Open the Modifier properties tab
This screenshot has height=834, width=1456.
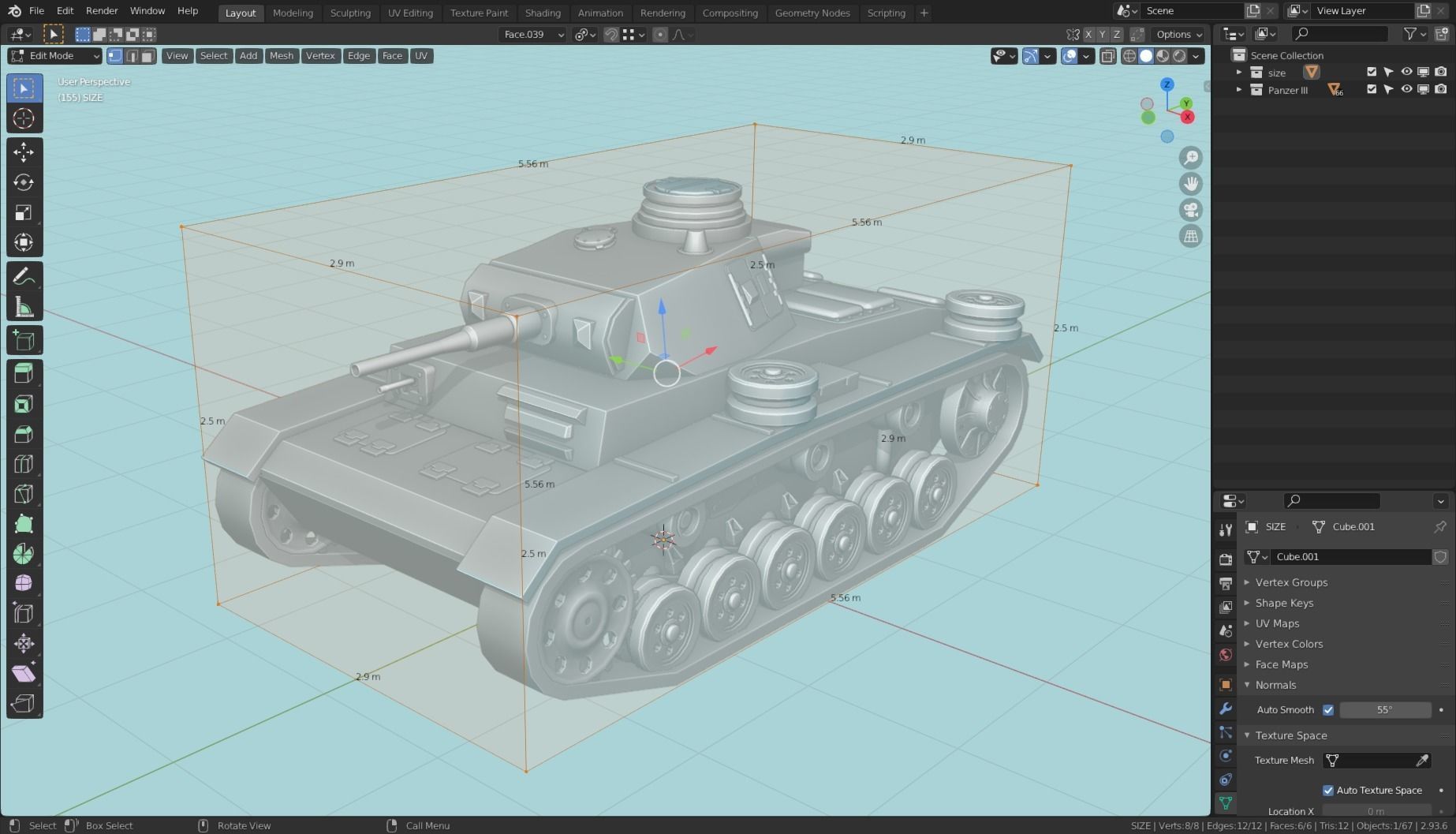point(1225,709)
